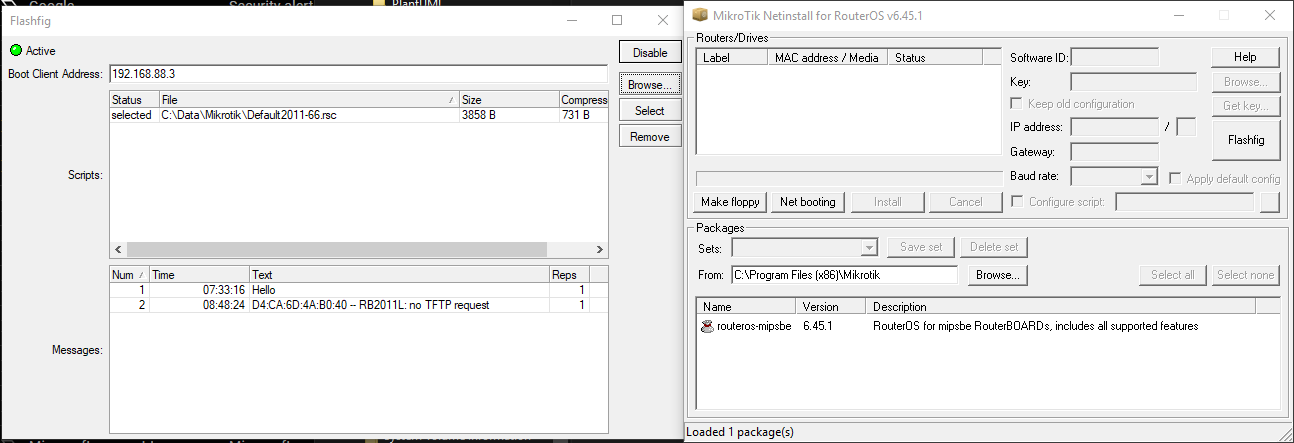Browse for a script file in Flashfig
Viewport: 1294px width, 443px height.
pos(650,85)
